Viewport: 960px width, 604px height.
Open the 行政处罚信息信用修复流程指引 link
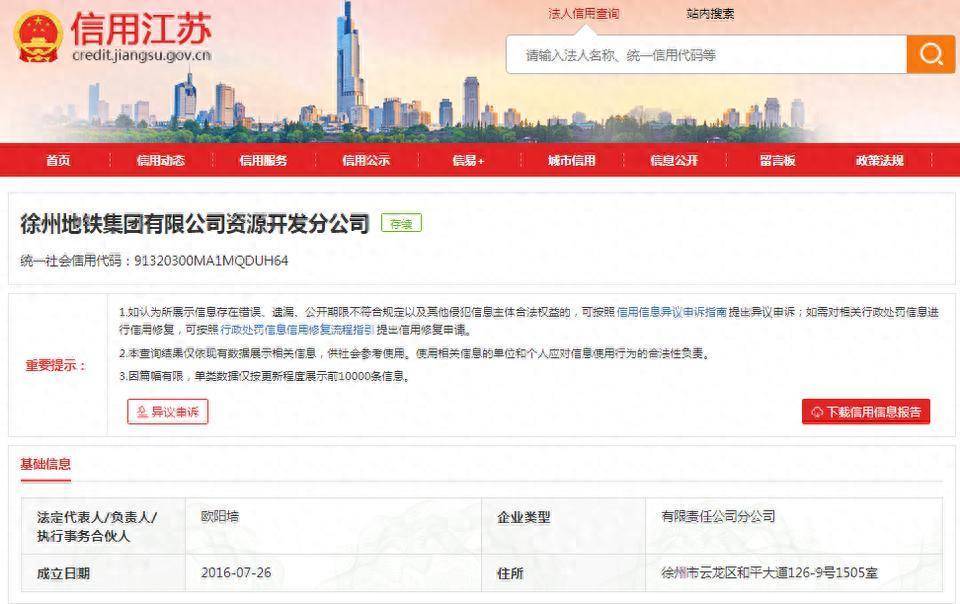(297, 330)
